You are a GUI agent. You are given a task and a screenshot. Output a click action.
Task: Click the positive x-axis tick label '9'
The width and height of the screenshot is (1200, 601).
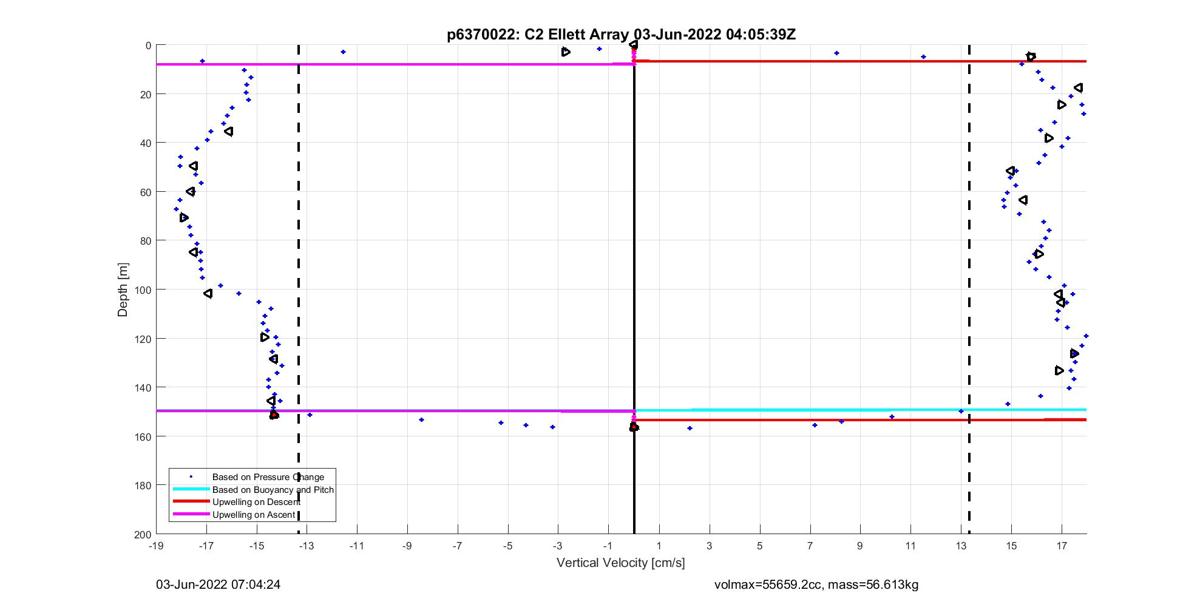point(860,546)
